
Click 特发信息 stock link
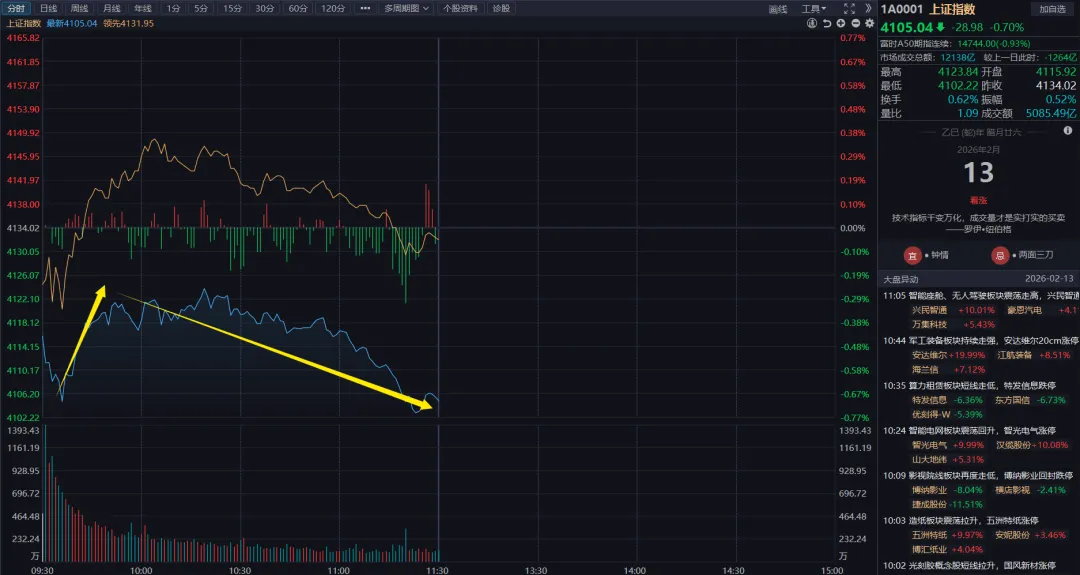(929, 400)
